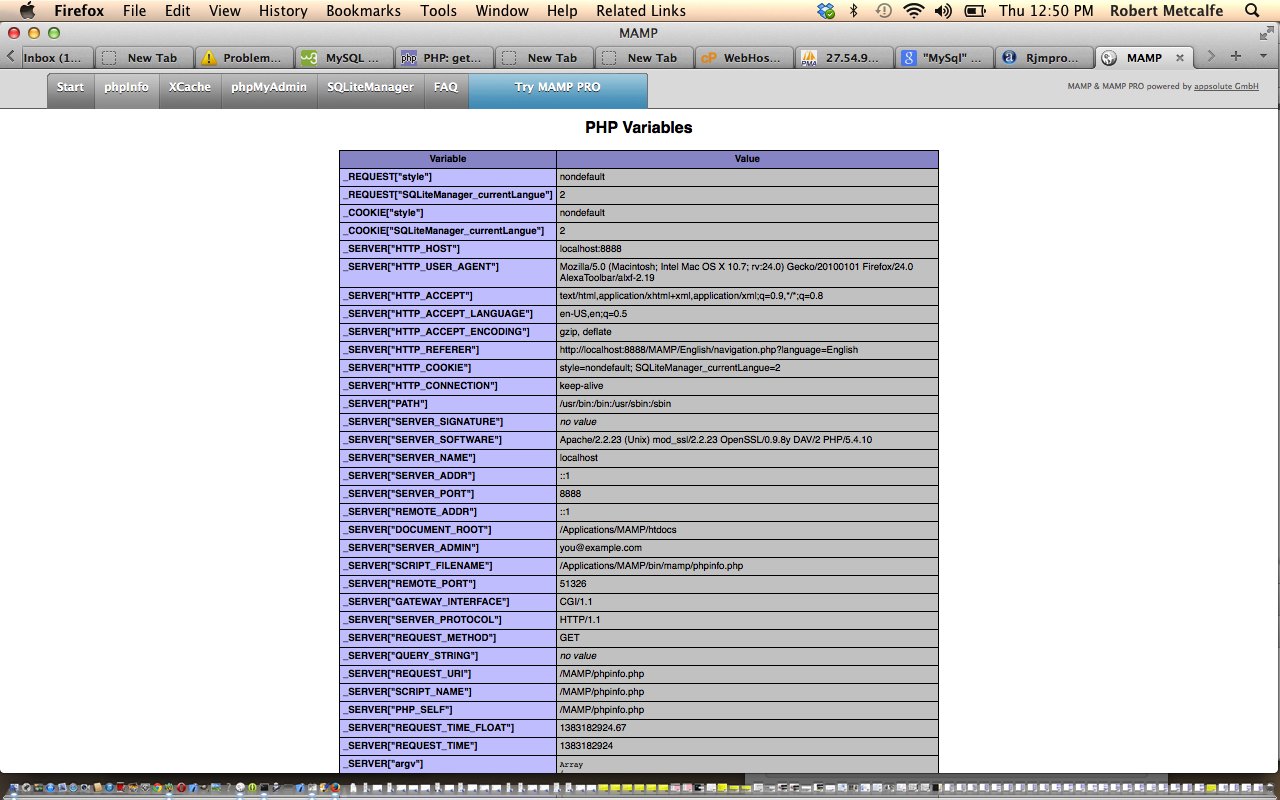1280x800 pixels.
Task: Click the Apache/2.2.23 server software value
Action: coord(747,440)
